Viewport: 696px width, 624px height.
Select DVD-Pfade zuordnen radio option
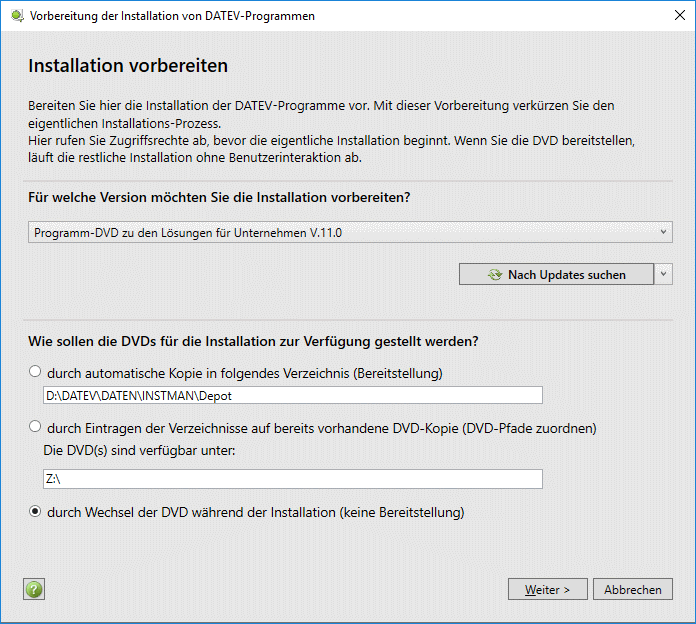35,427
